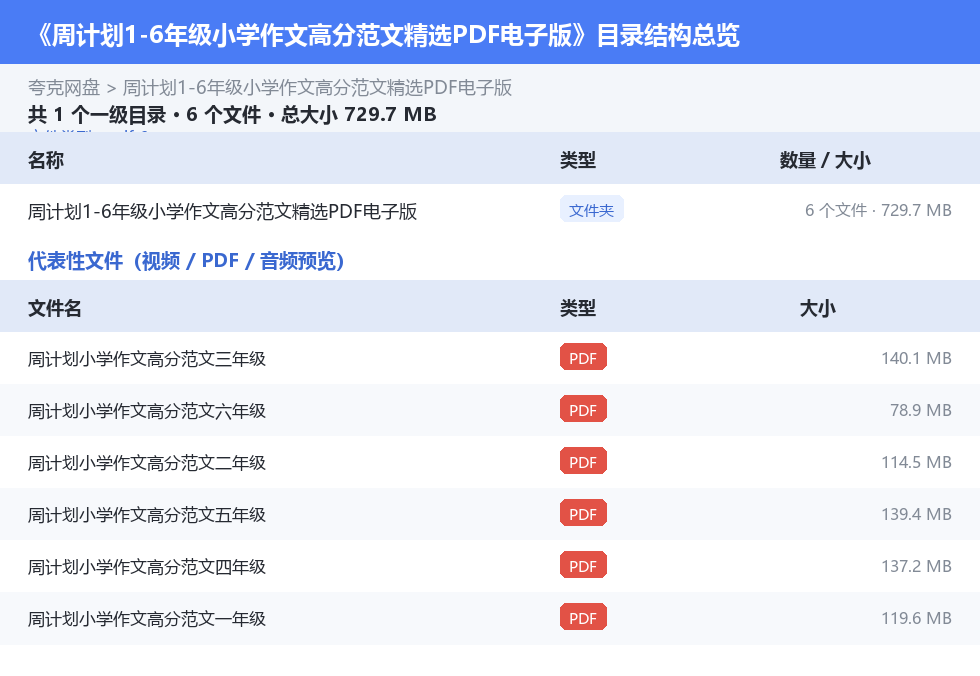Select size 78.9 MB

click(921, 410)
